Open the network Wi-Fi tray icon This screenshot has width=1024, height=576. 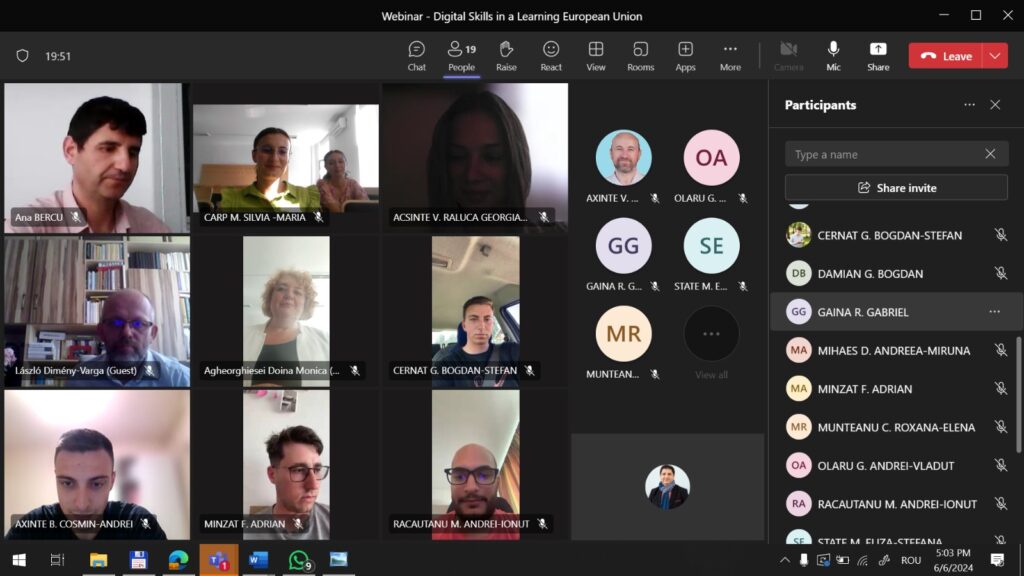click(x=863, y=560)
